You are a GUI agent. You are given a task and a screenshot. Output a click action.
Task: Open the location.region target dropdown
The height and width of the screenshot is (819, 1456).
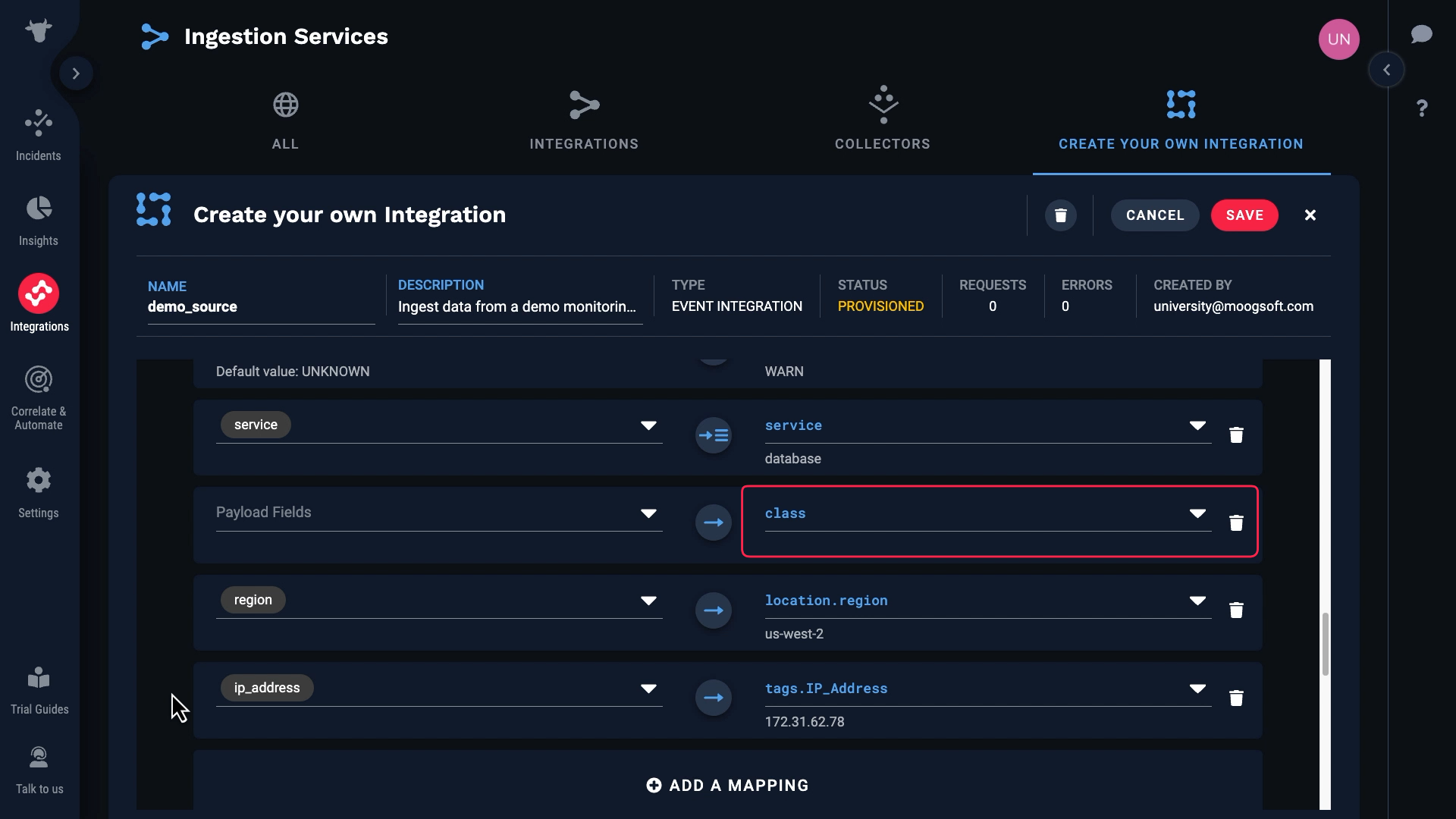(x=1197, y=601)
